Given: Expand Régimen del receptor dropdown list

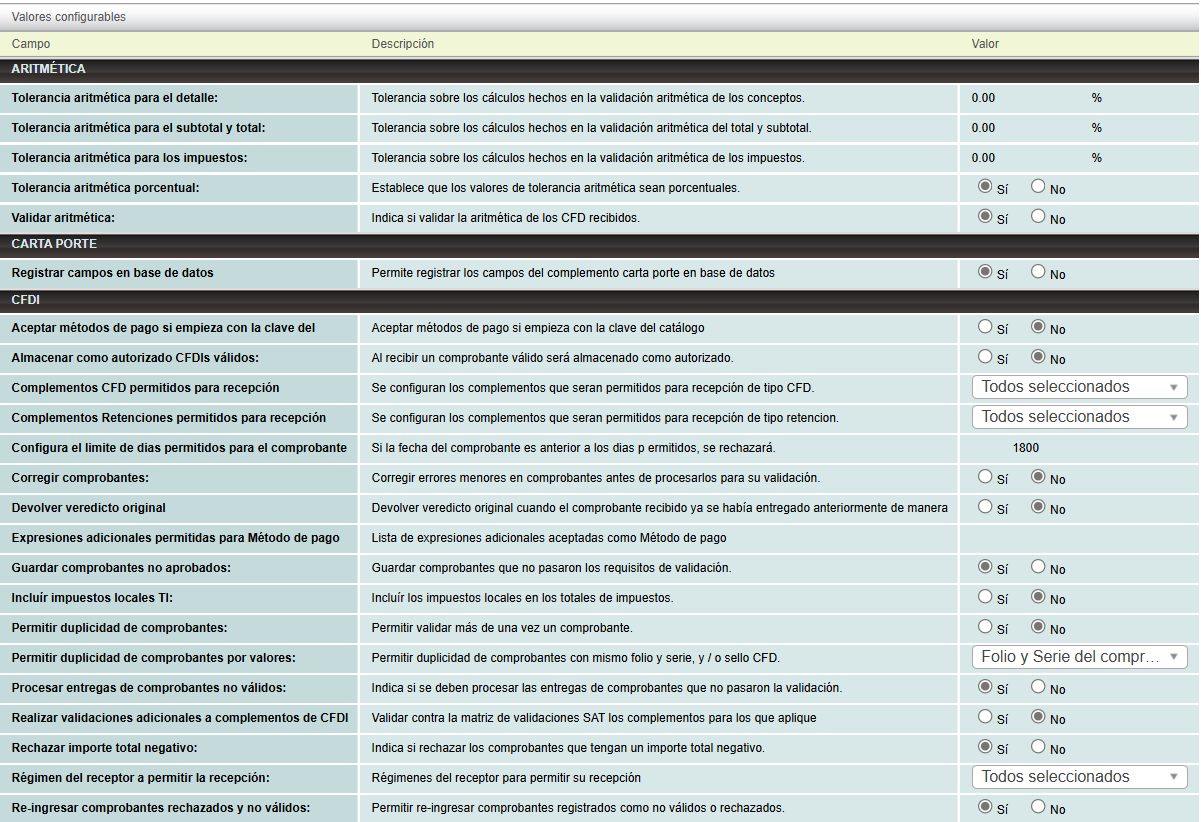Looking at the screenshot, I should click(1079, 777).
